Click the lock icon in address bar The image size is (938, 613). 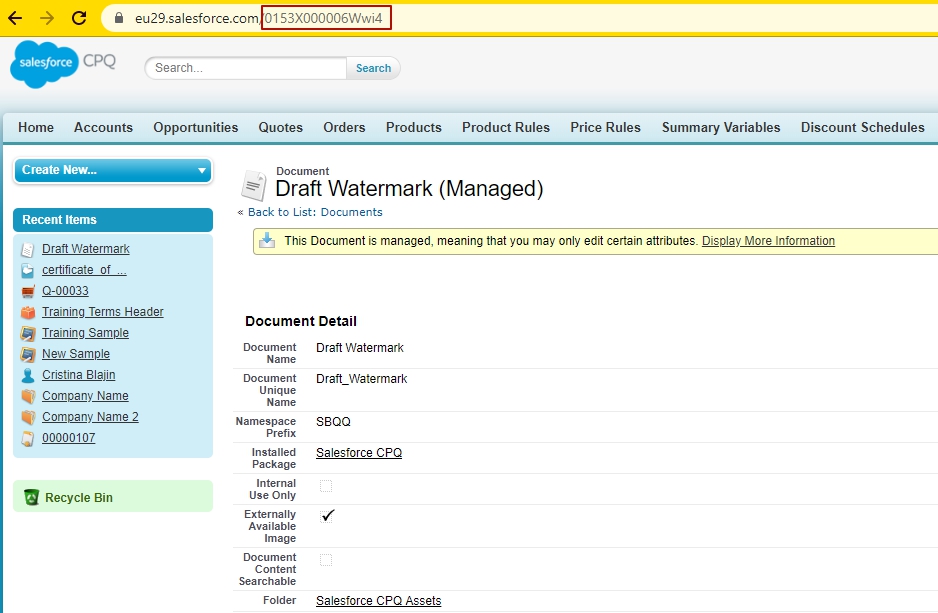click(x=119, y=18)
